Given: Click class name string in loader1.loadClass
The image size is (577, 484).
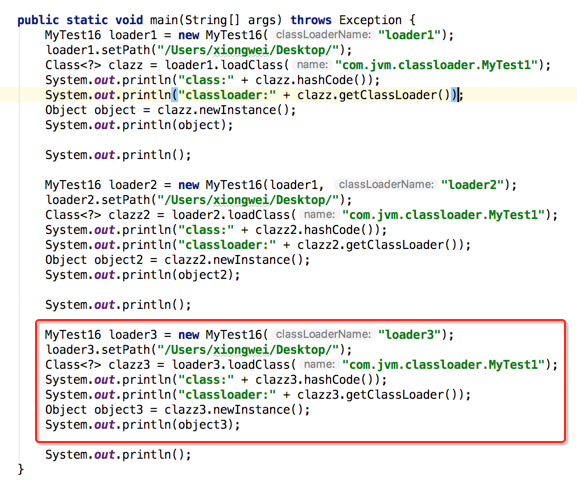Looking at the screenshot, I should [437, 65].
